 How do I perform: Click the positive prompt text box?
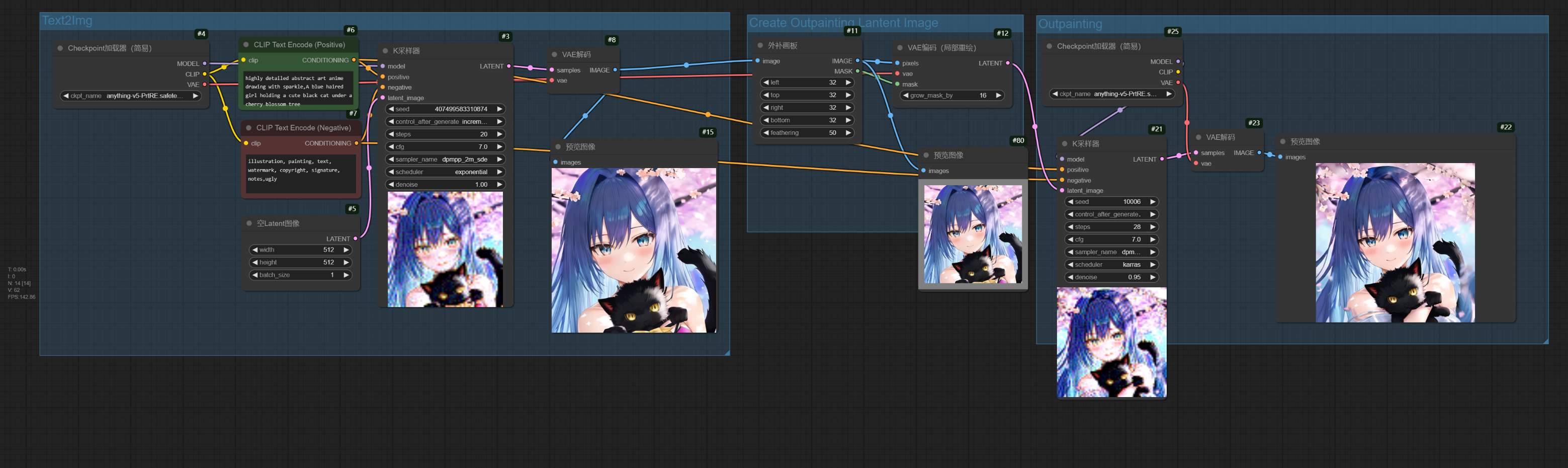(298, 91)
